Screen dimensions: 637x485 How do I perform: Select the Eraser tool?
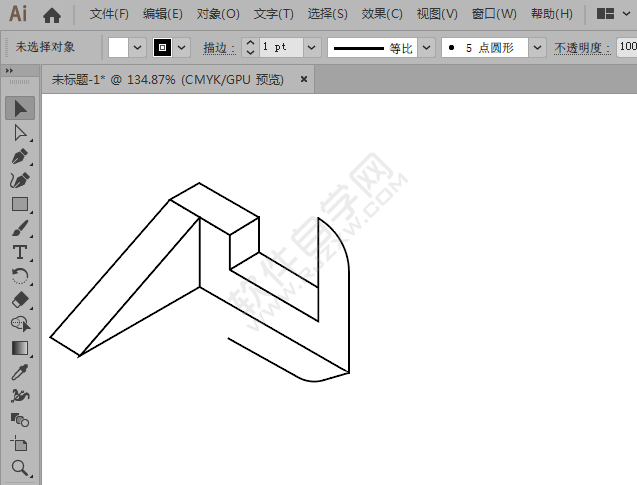(20, 300)
